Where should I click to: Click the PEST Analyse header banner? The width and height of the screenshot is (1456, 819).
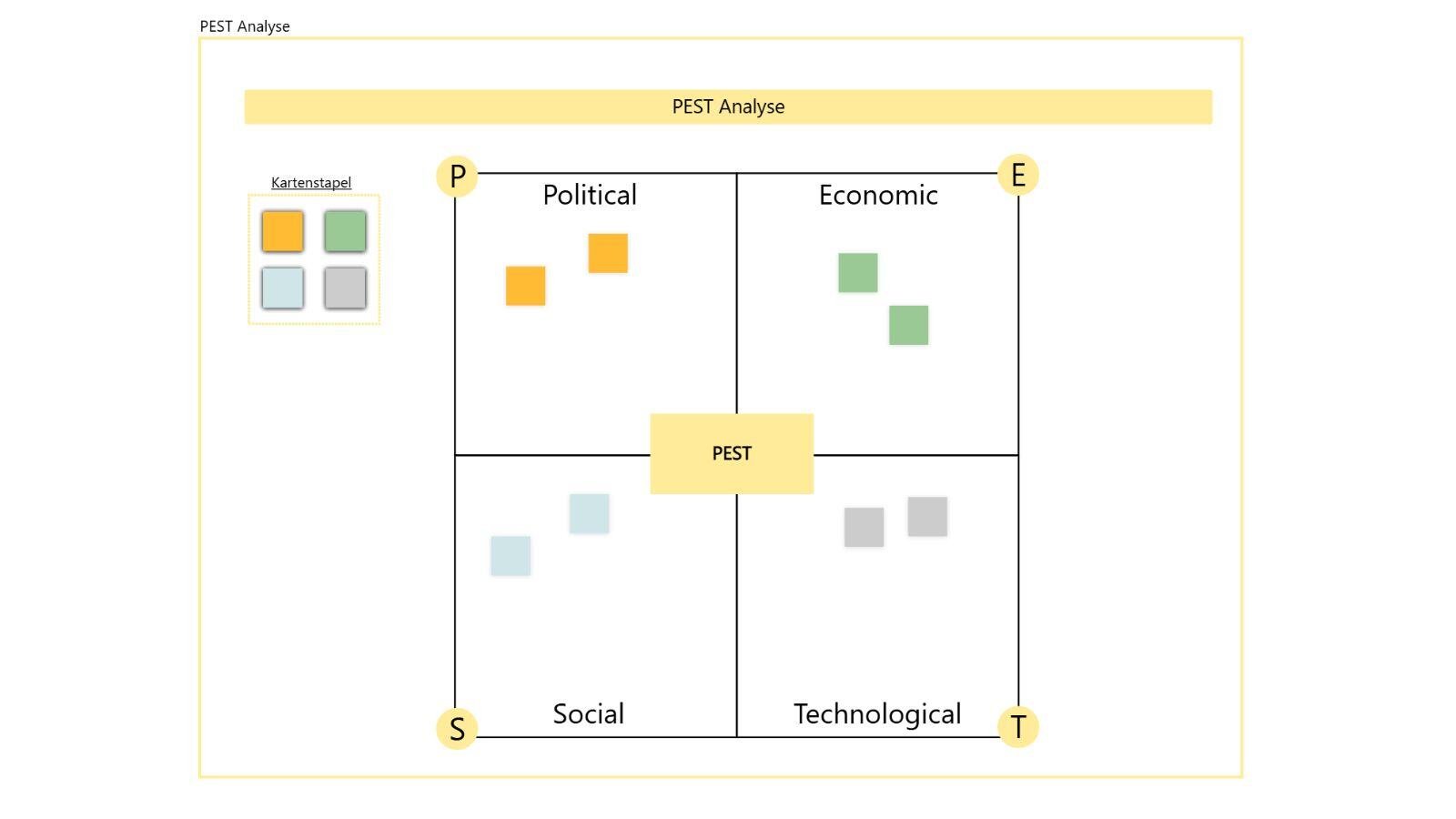[x=728, y=106]
